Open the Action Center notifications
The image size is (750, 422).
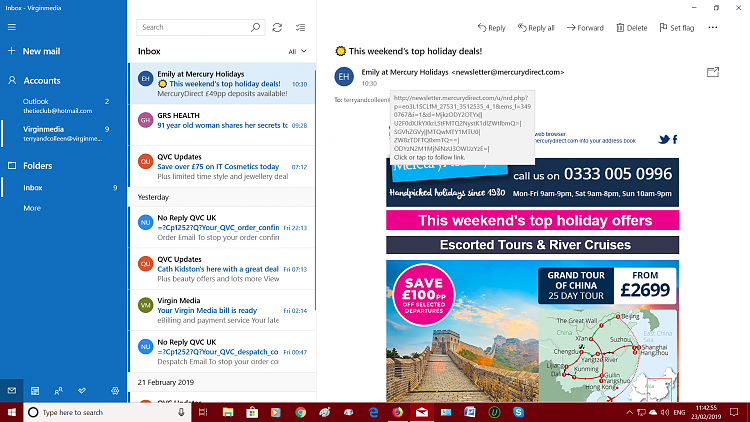click(734, 412)
